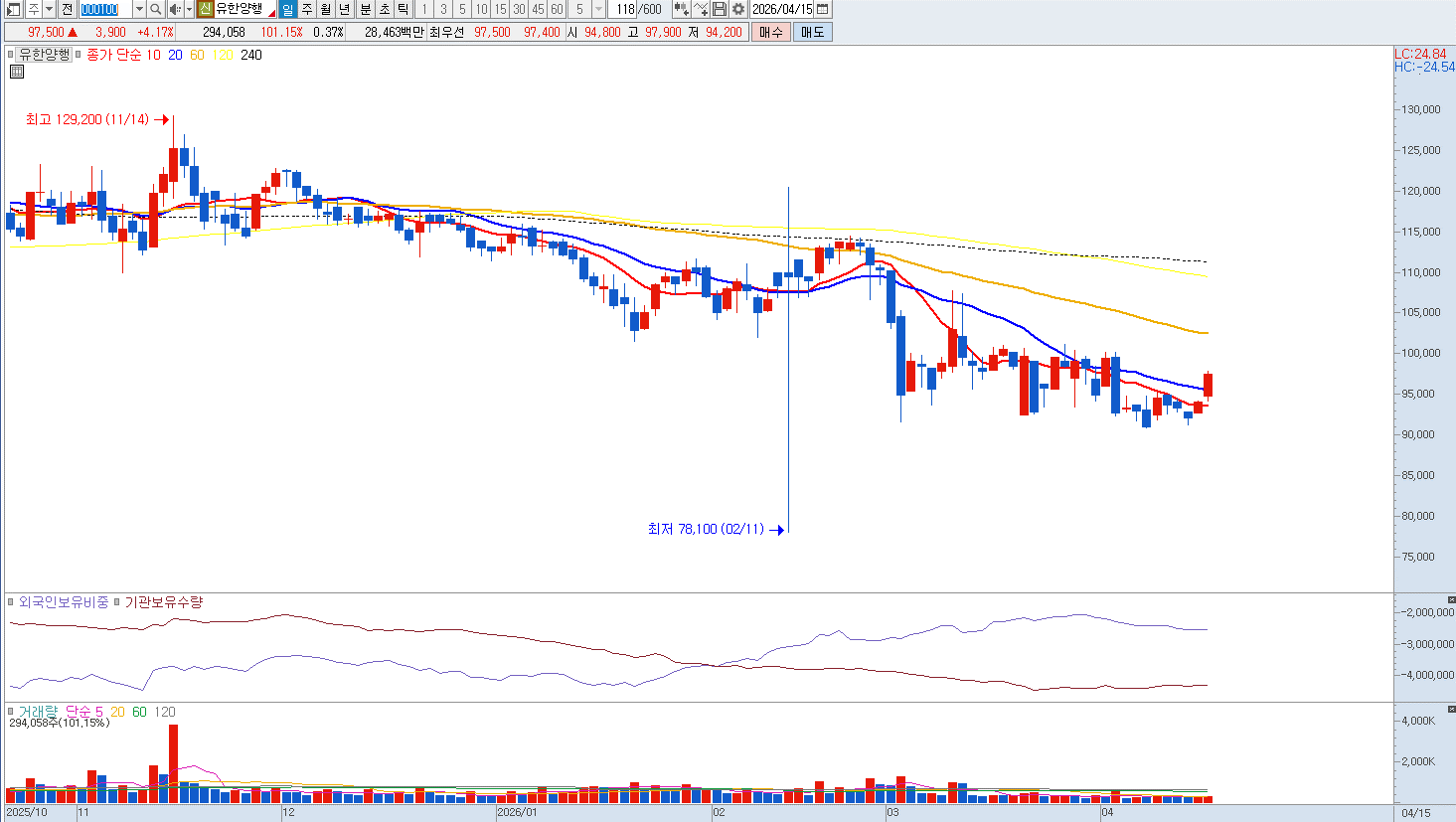Click the change rate +4.17%

click(x=155, y=32)
